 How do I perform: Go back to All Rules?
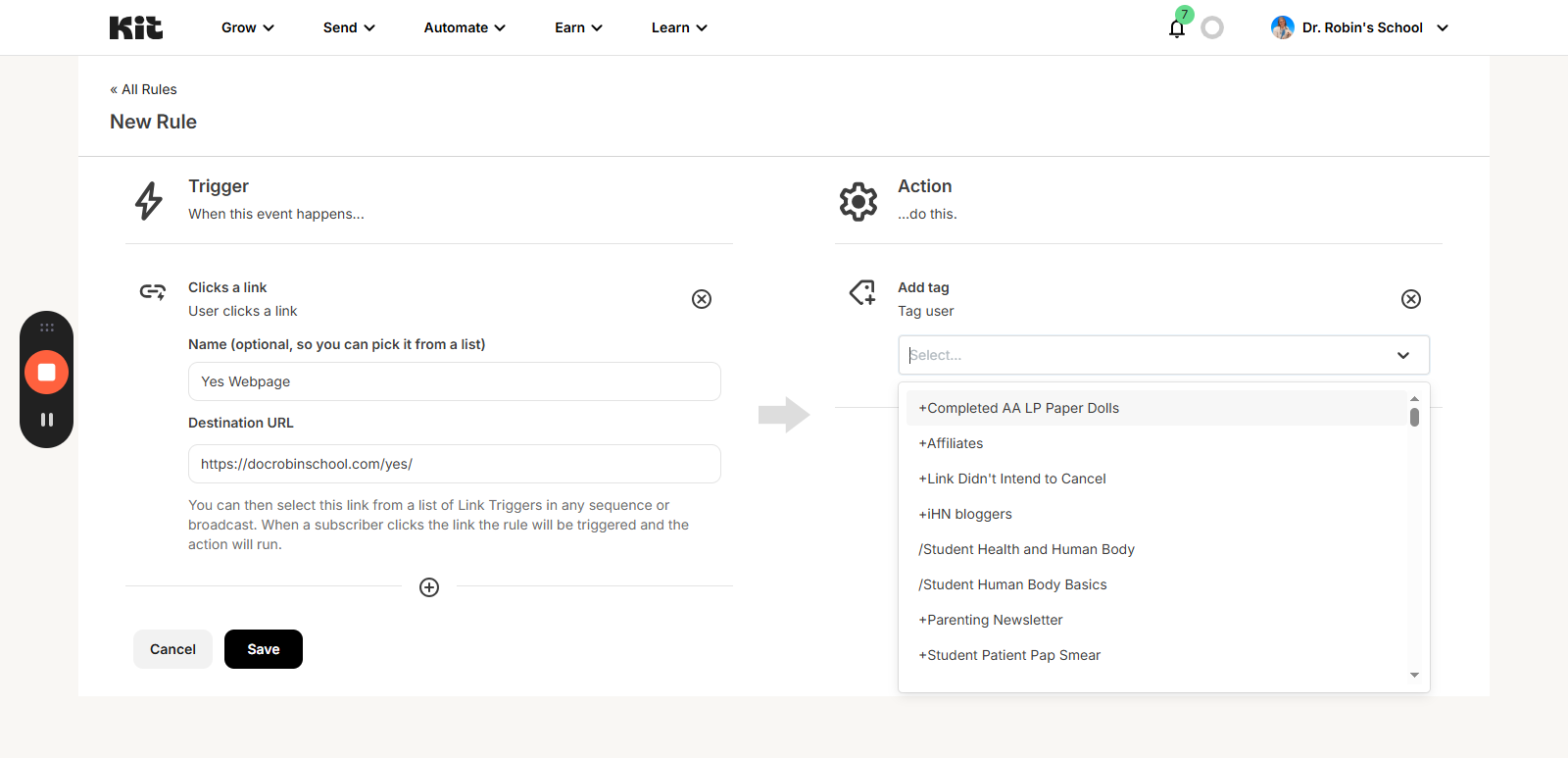tap(144, 89)
